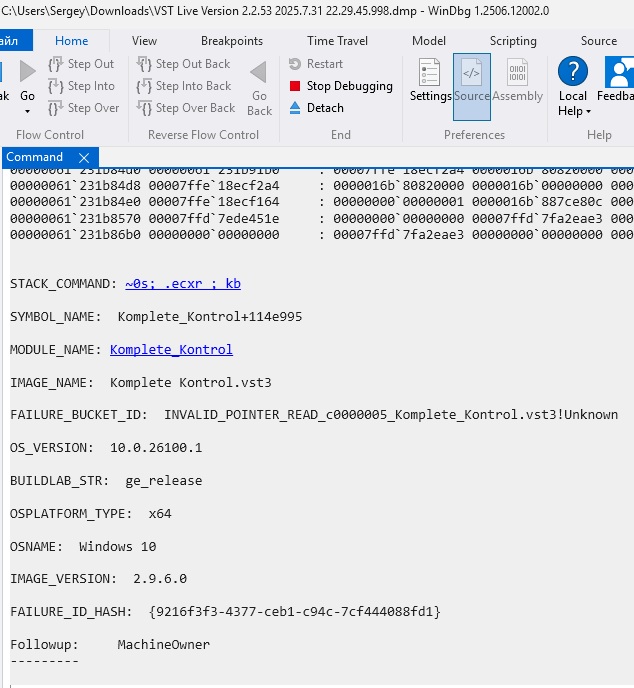
Task: Click stack address 00000061`231b86b0
Action: point(75,235)
